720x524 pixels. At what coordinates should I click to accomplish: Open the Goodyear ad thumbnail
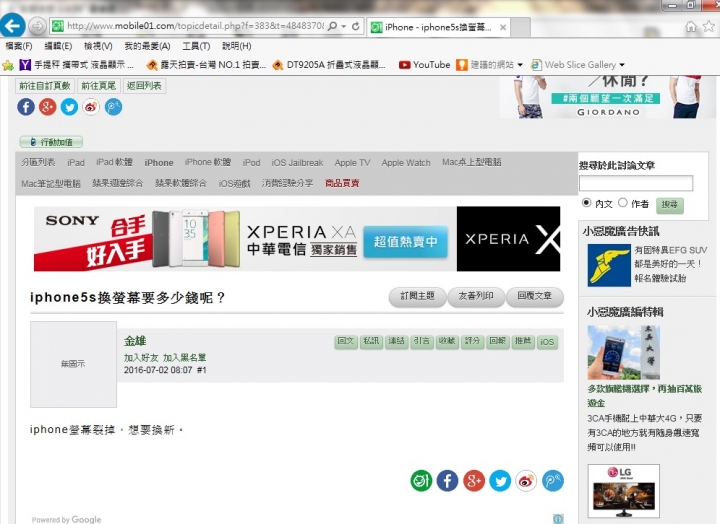(x=609, y=265)
